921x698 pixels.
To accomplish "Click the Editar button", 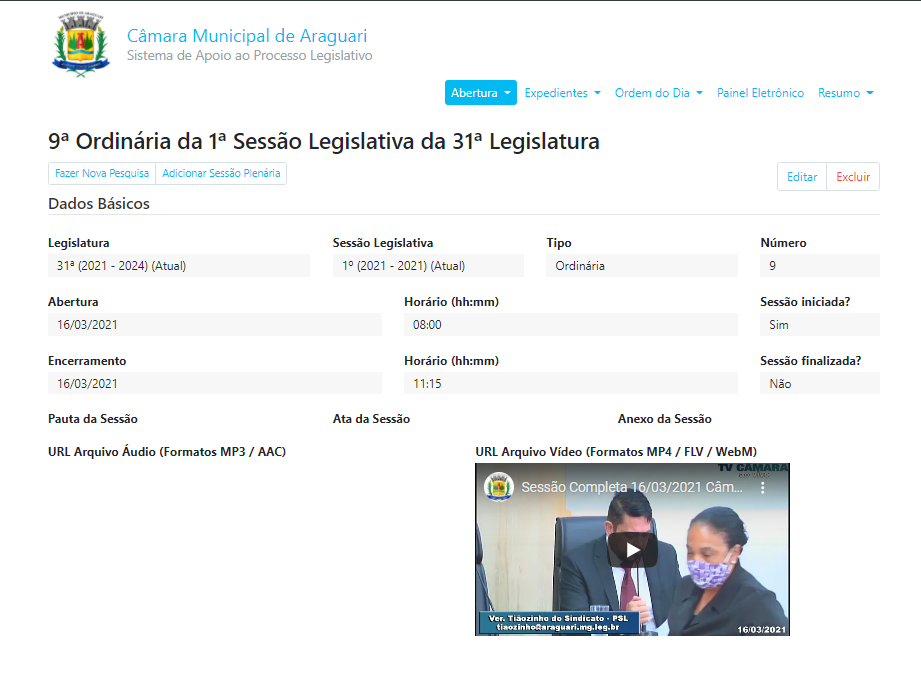I will pyautogui.click(x=802, y=177).
